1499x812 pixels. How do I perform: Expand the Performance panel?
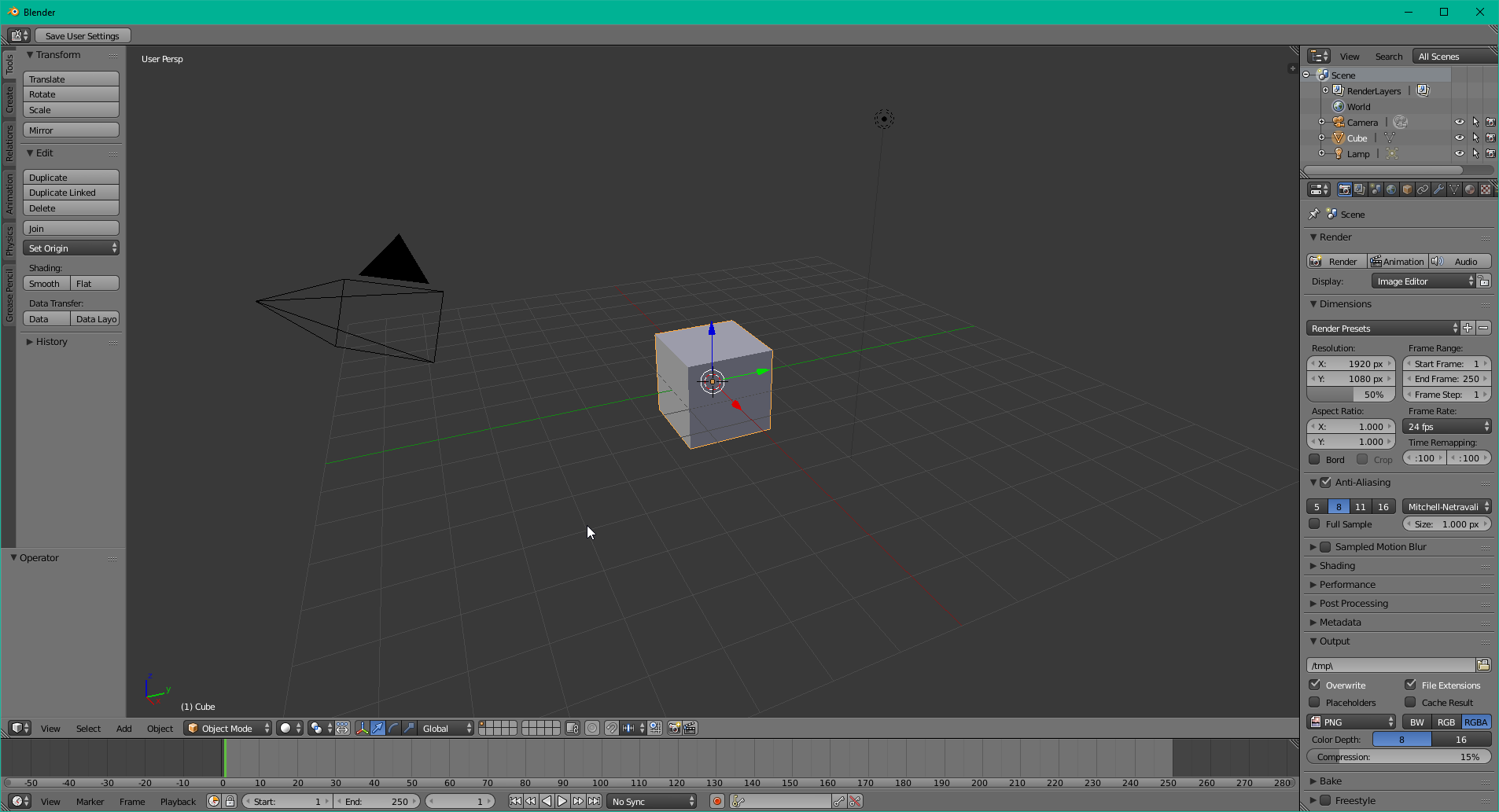(x=1347, y=584)
